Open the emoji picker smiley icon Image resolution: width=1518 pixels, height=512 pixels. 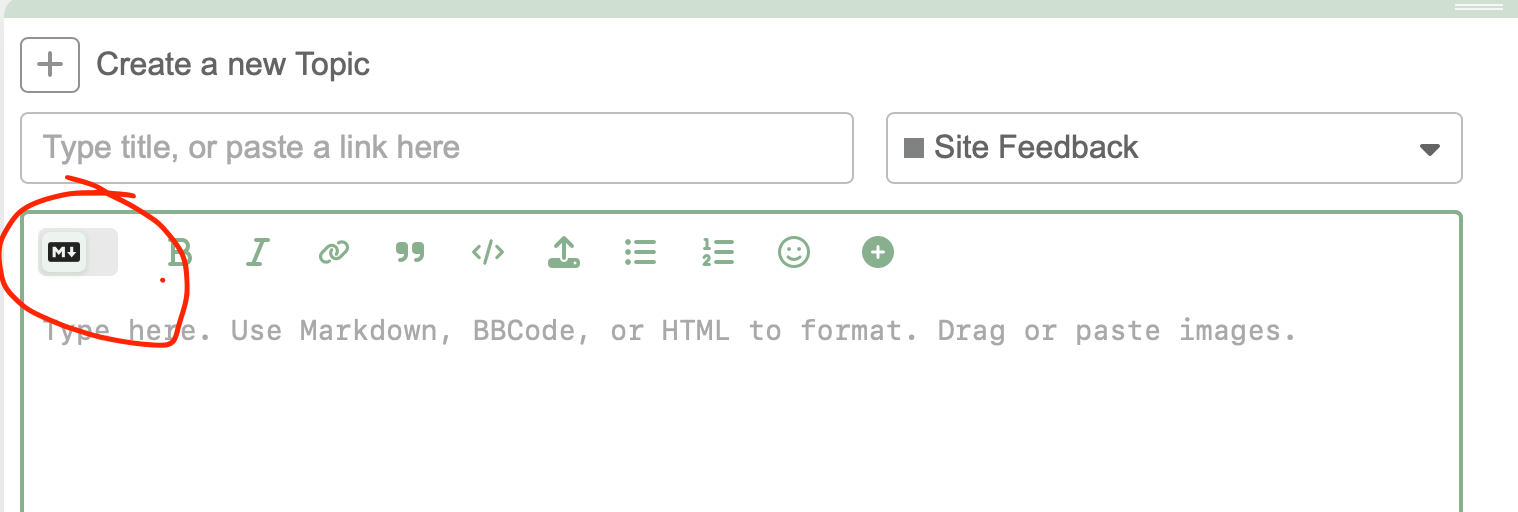[794, 252]
